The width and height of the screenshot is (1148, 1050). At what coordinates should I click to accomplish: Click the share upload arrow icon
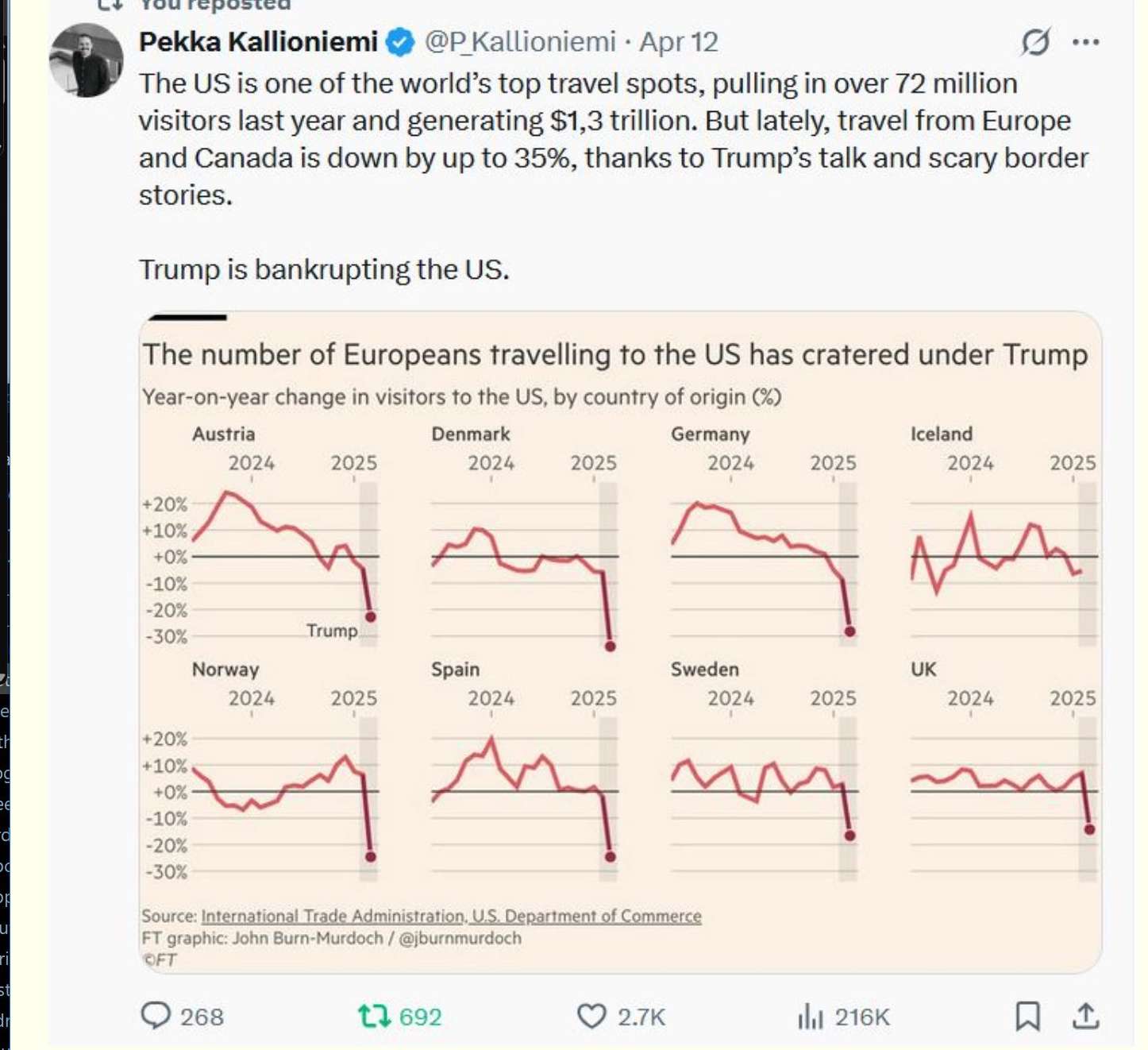[1085, 1016]
